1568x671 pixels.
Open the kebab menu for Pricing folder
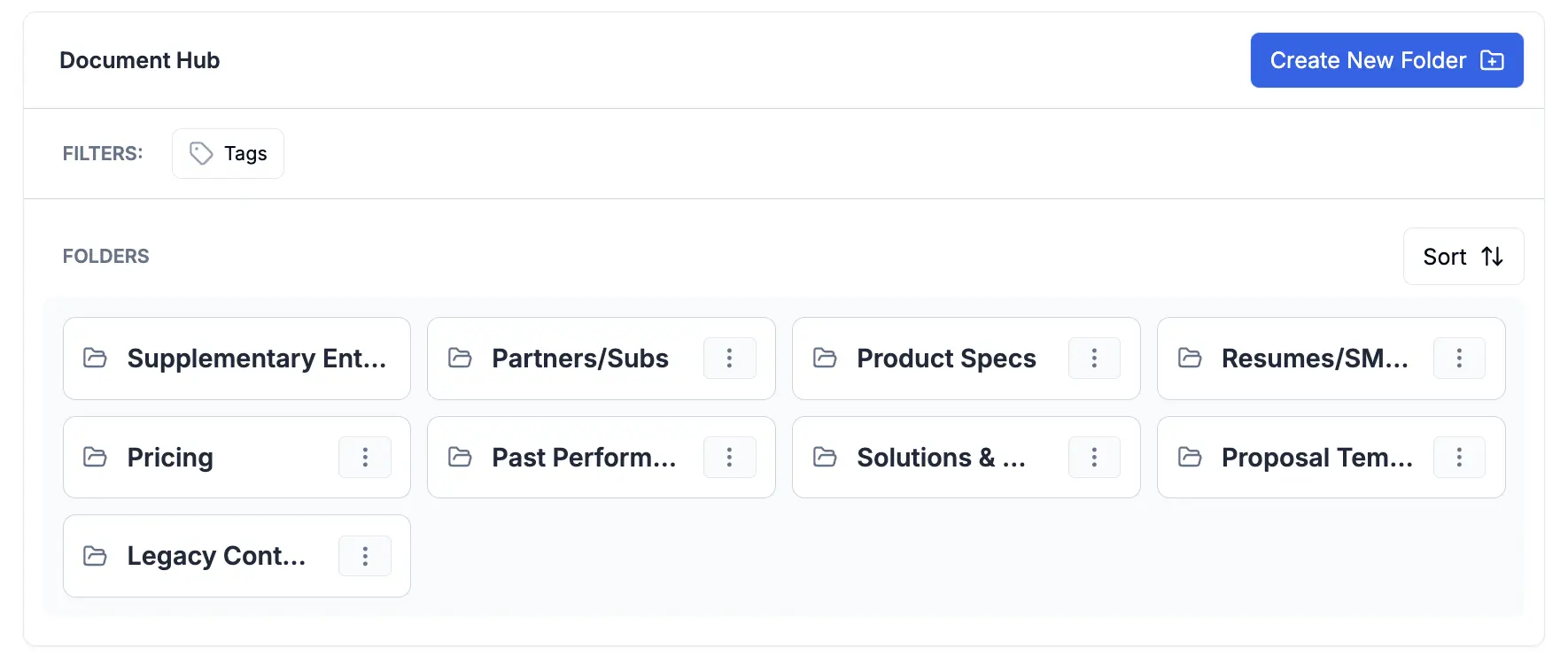(x=365, y=458)
